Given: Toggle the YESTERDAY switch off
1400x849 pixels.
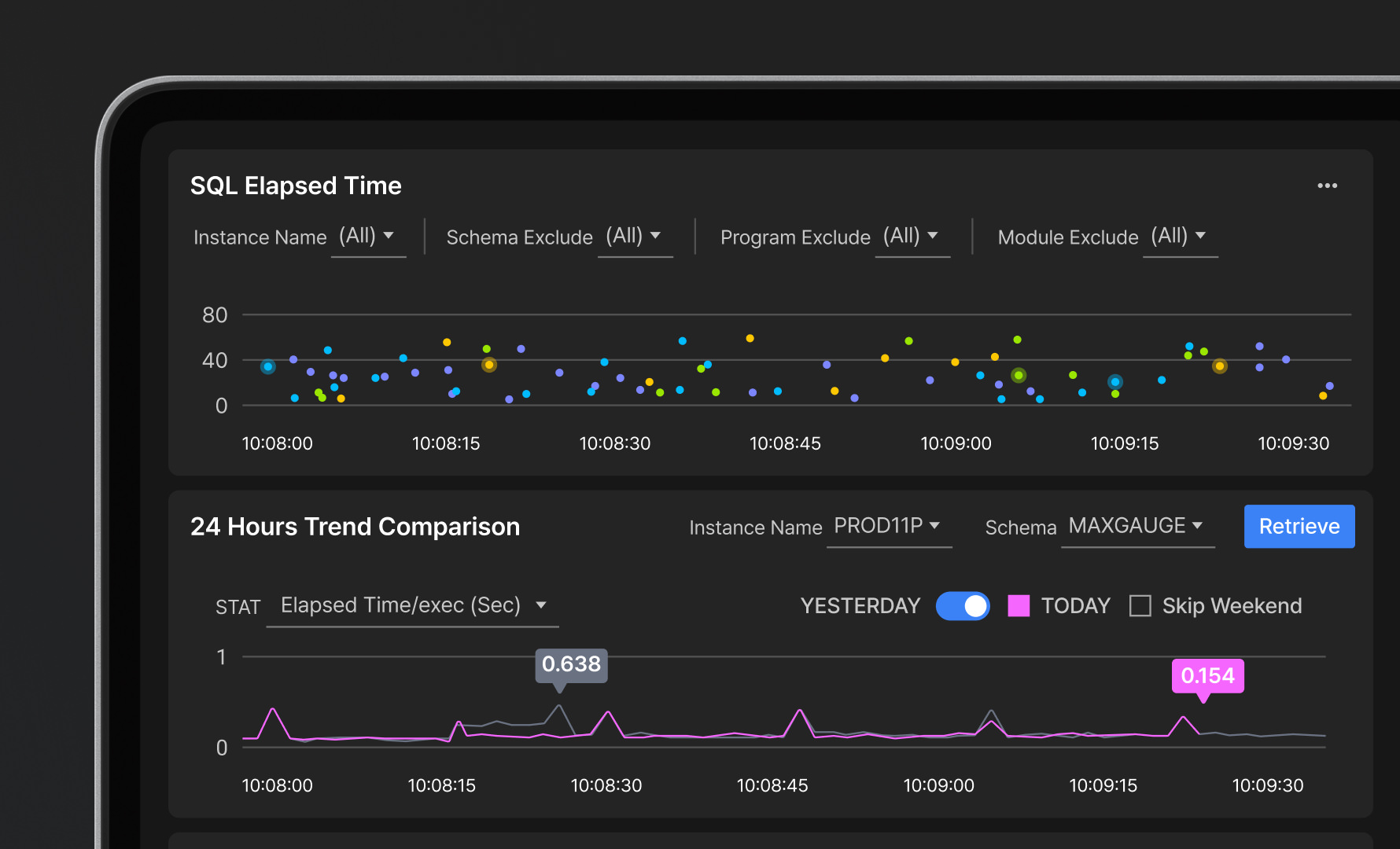Looking at the screenshot, I should pos(963,606).
